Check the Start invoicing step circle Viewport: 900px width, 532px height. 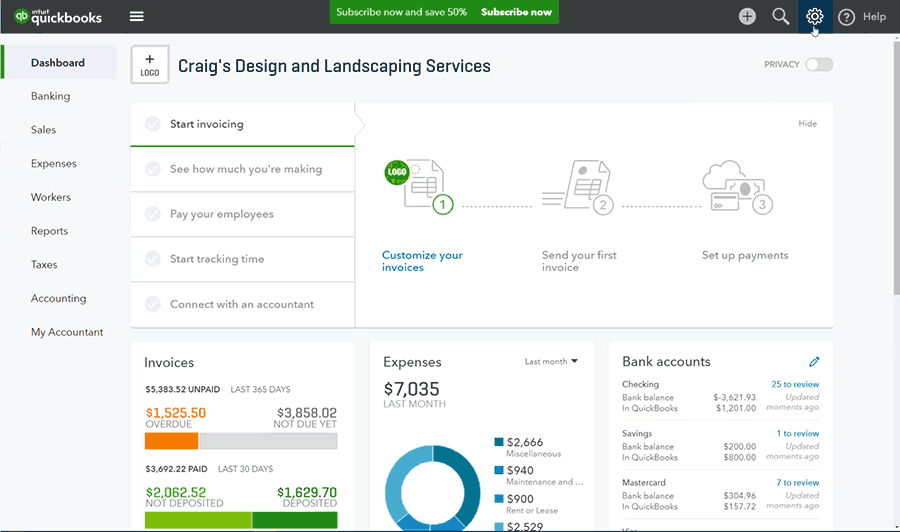pos(153,124)
